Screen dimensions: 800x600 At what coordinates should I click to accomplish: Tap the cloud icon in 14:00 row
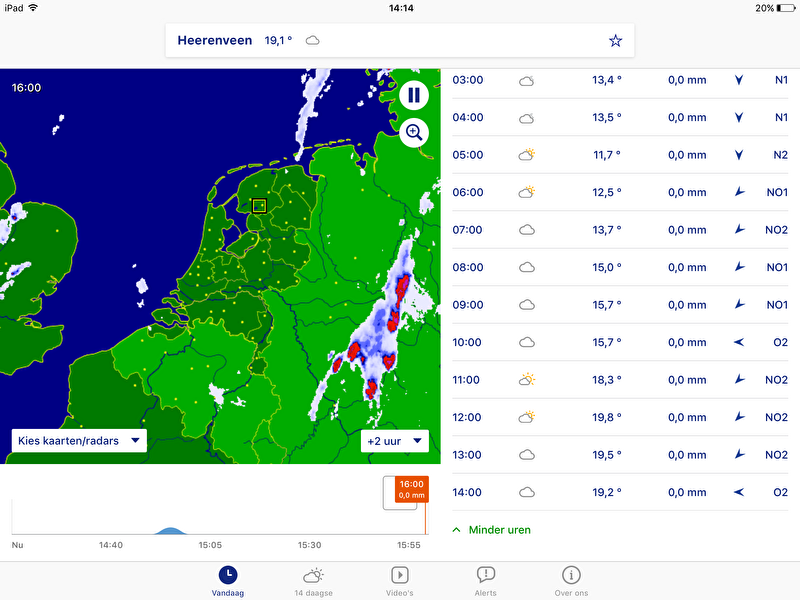(x=526, y=492)
